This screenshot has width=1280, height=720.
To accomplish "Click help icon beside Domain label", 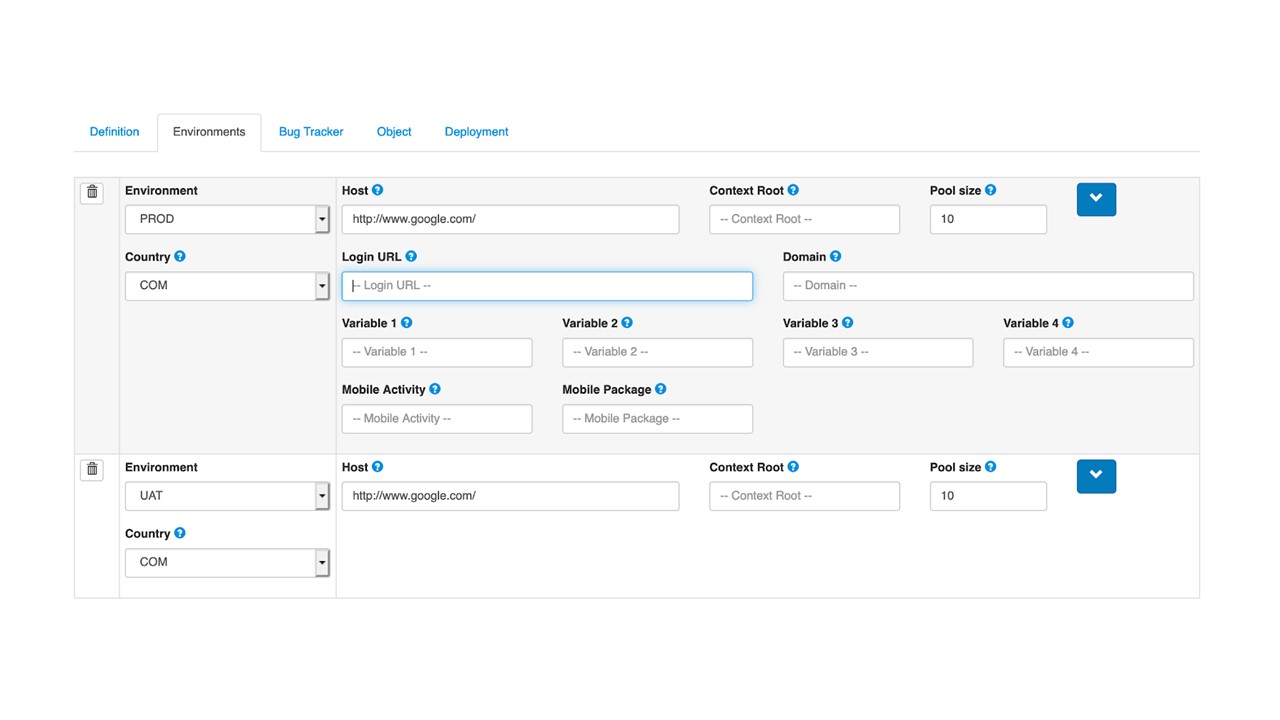I will tap(835, 257).
